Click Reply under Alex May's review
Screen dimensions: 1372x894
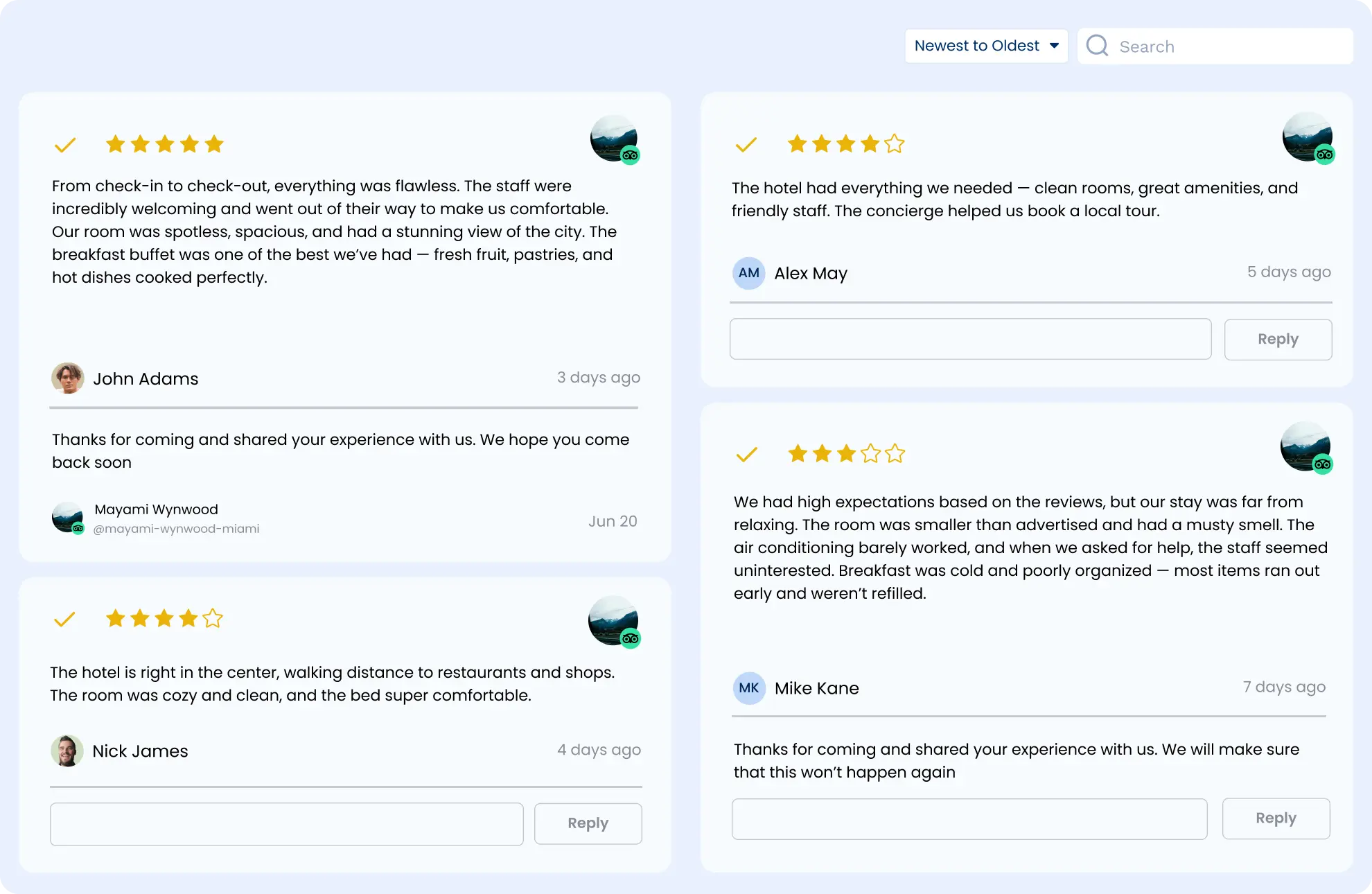point(1278,339)
